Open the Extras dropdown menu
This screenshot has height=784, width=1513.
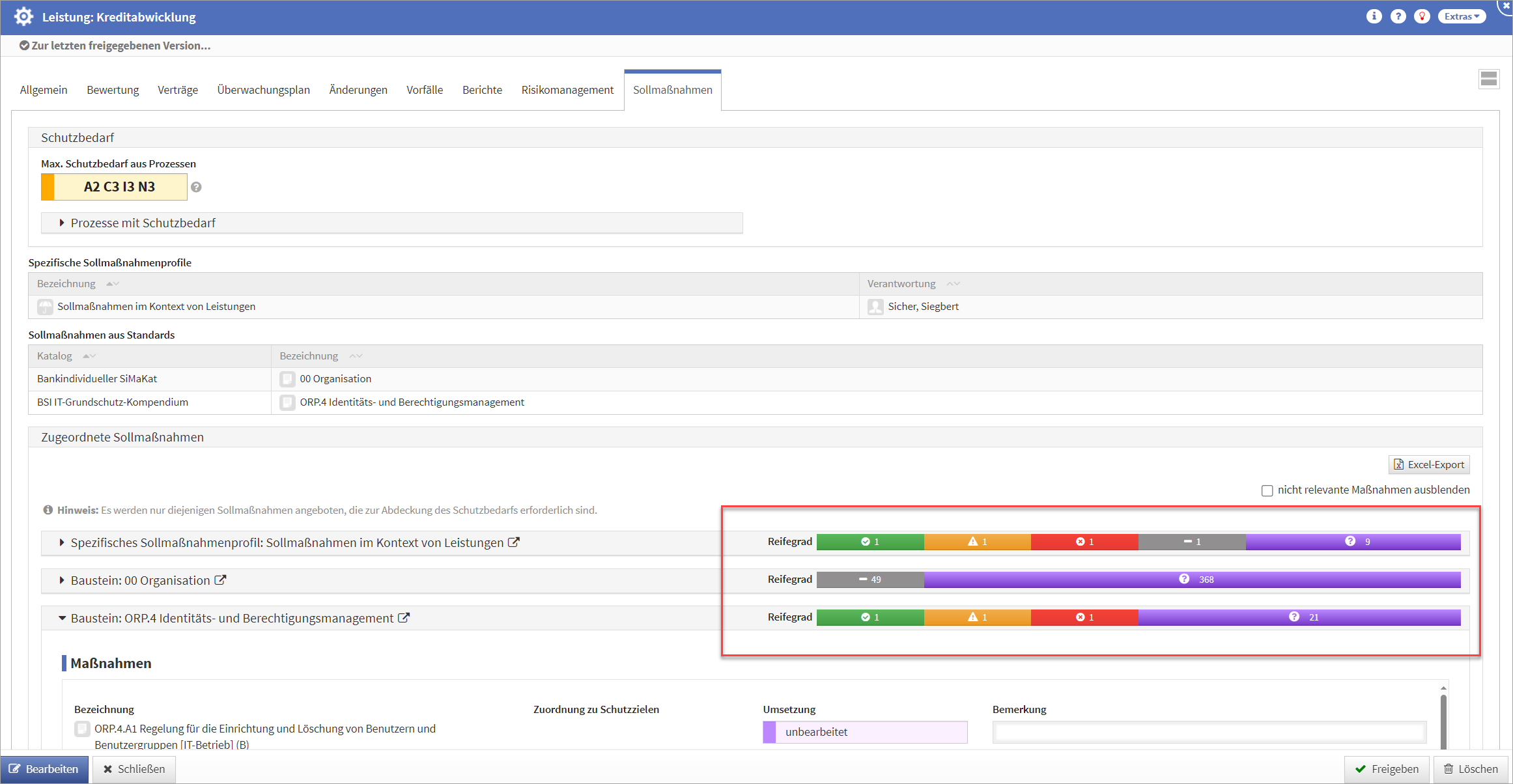pyautogui.click(x=1462, y=16)
